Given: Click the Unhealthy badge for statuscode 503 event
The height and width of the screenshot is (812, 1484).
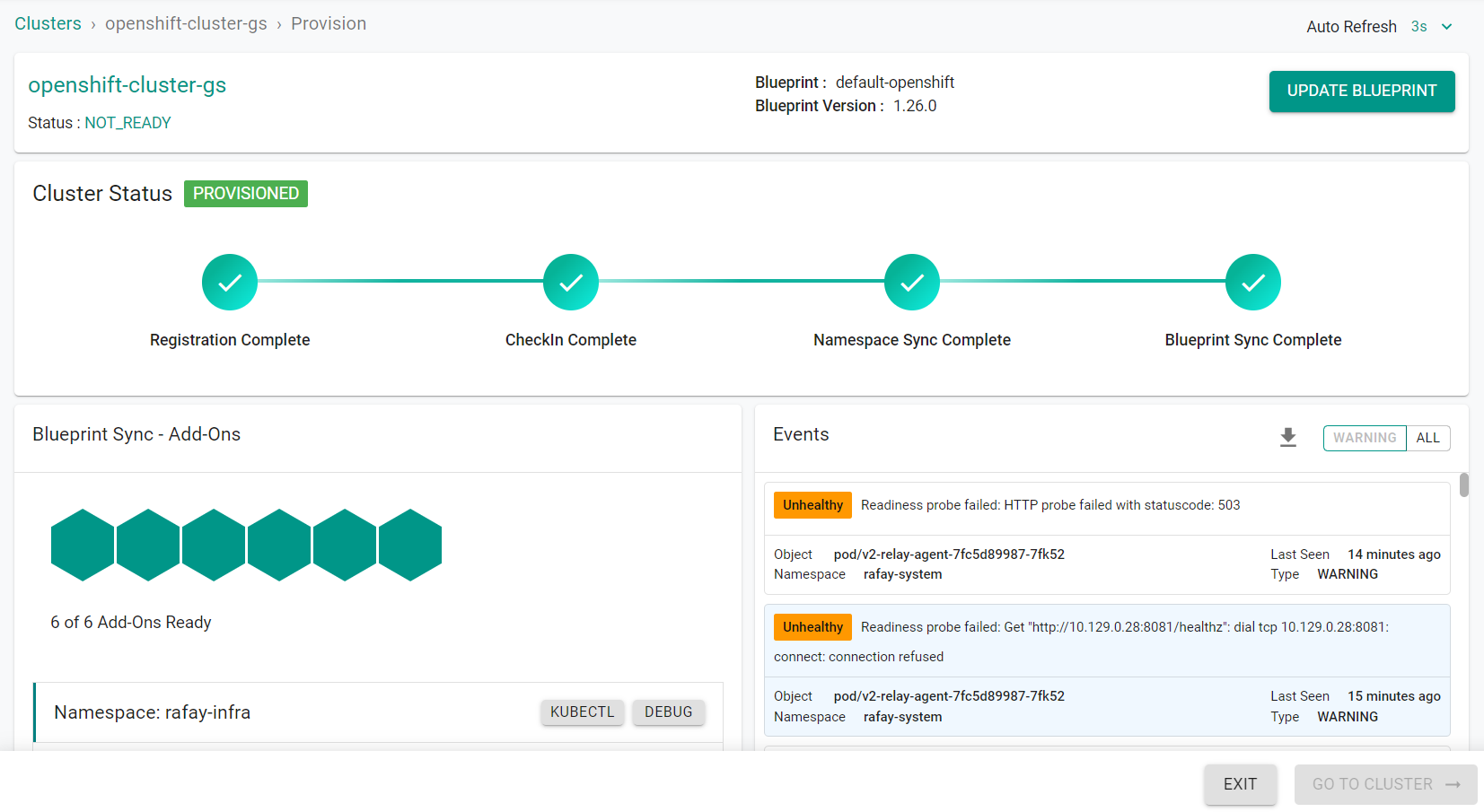Looking at the screenshot, I should [812, 505].
